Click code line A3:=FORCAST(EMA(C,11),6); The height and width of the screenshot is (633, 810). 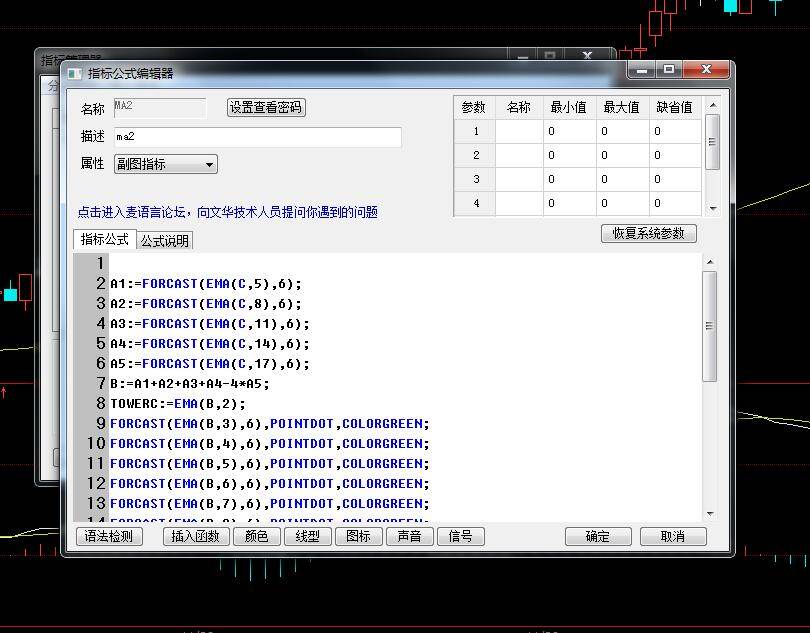coord(210,324)
